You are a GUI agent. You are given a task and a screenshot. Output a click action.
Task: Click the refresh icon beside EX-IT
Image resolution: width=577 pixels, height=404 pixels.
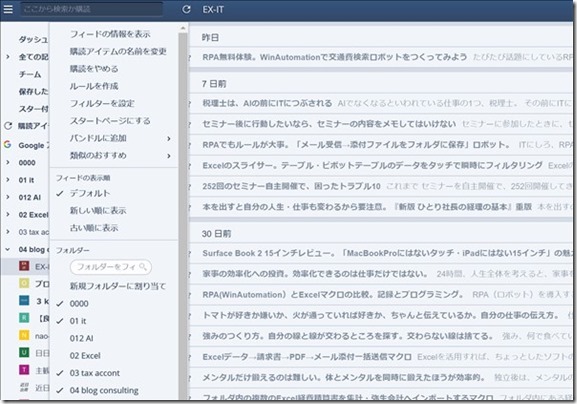tap(187, 10)
